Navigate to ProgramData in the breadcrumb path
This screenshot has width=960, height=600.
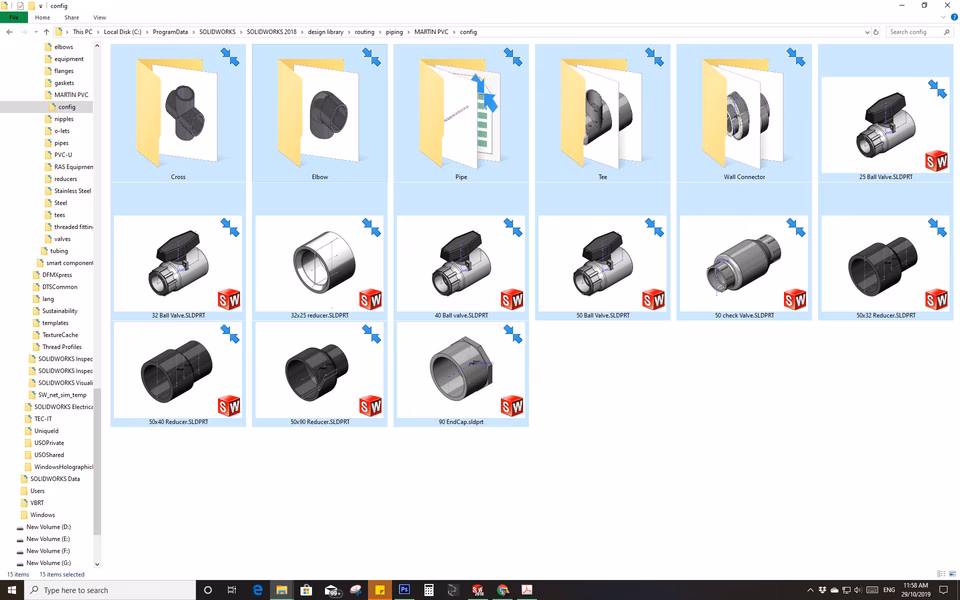tap(171, 31)
